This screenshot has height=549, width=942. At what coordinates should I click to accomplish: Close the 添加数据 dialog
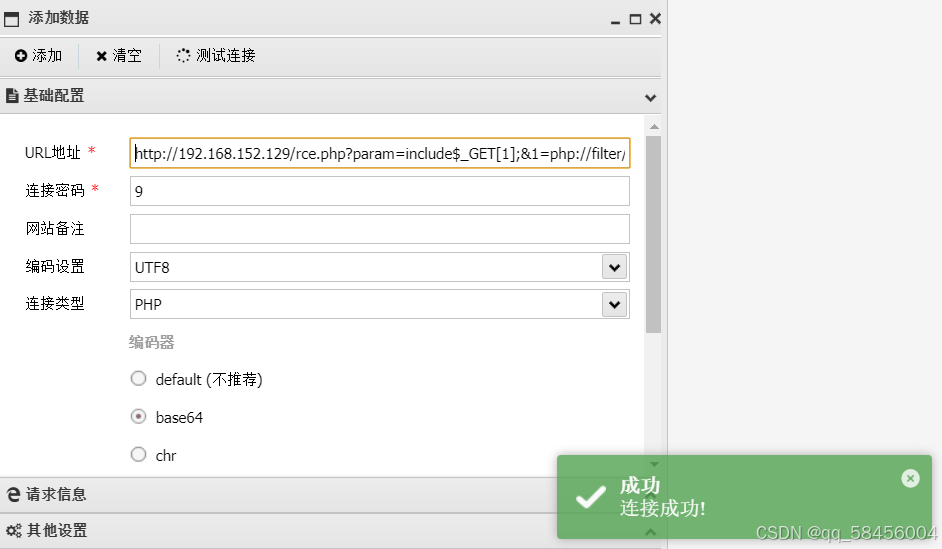coord(655,19)
